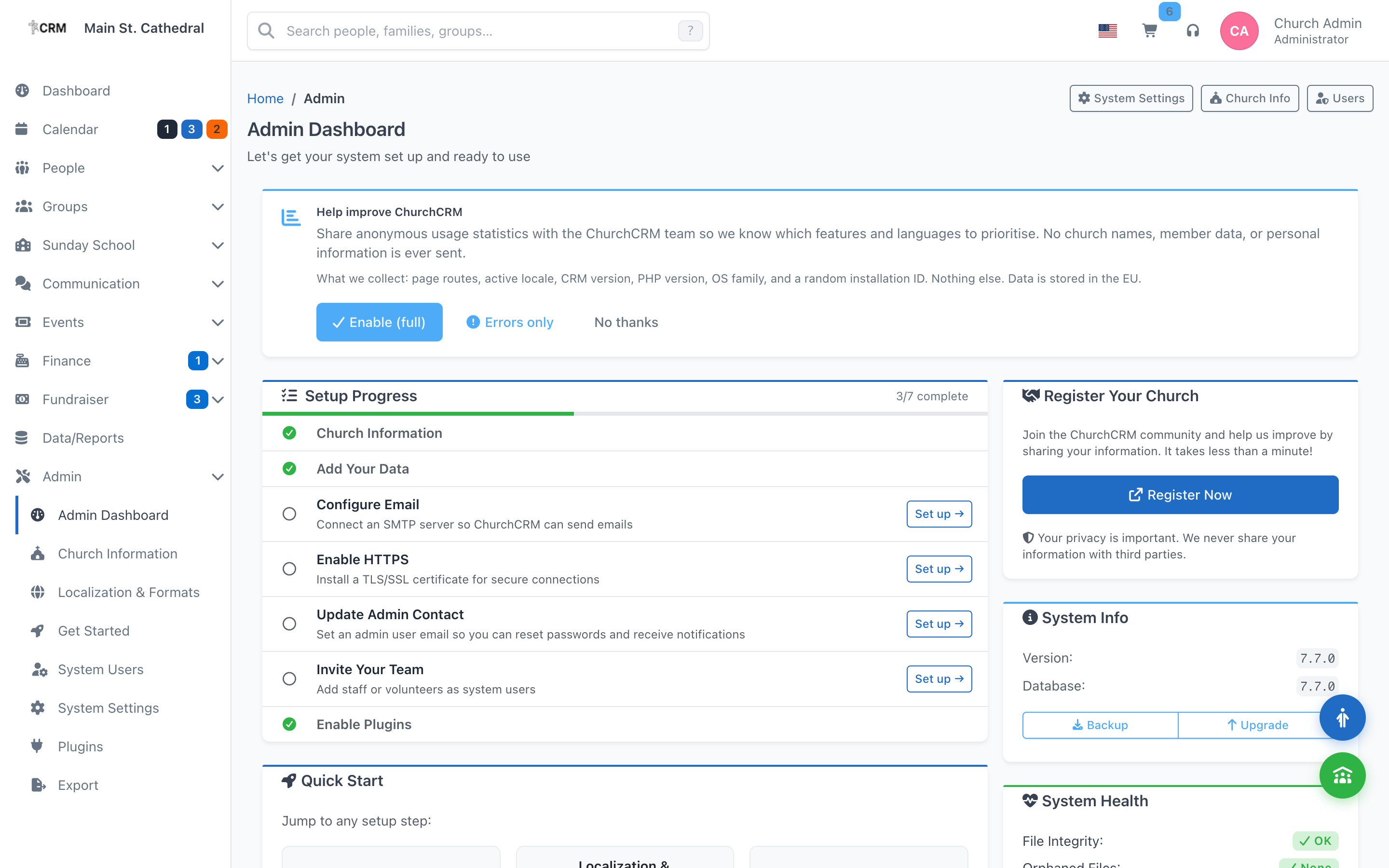Expand the Groups menu chevron

pyautogui.click(x=218, y=207)
